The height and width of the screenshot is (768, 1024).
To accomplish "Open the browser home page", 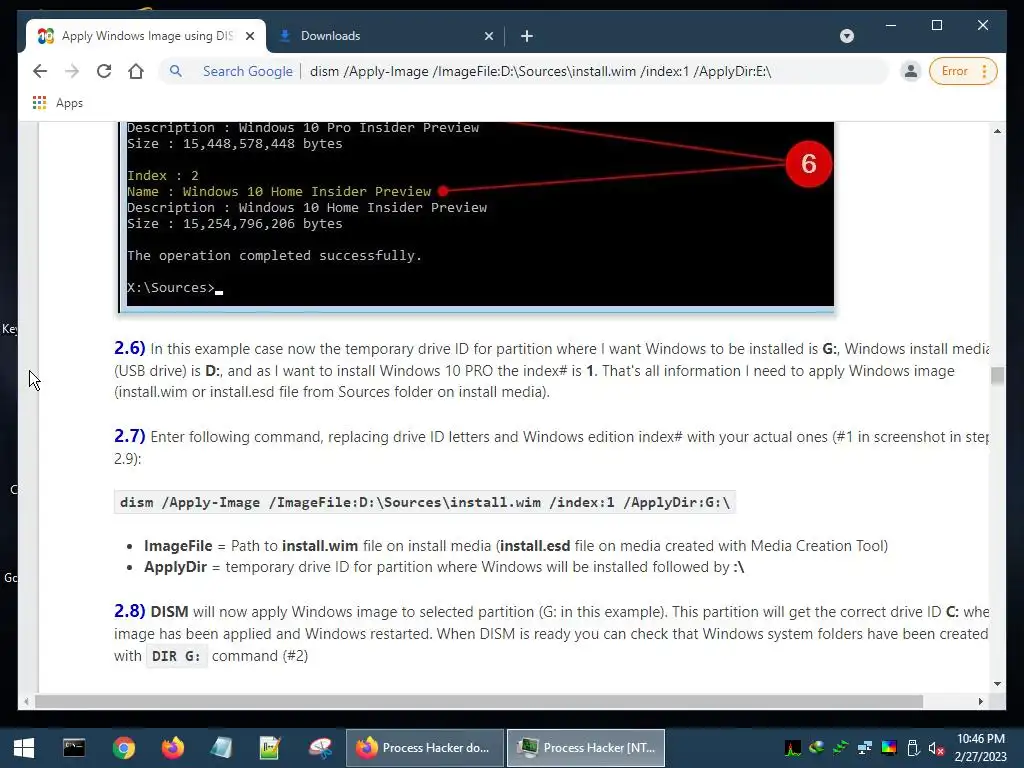I will [136, 71].
